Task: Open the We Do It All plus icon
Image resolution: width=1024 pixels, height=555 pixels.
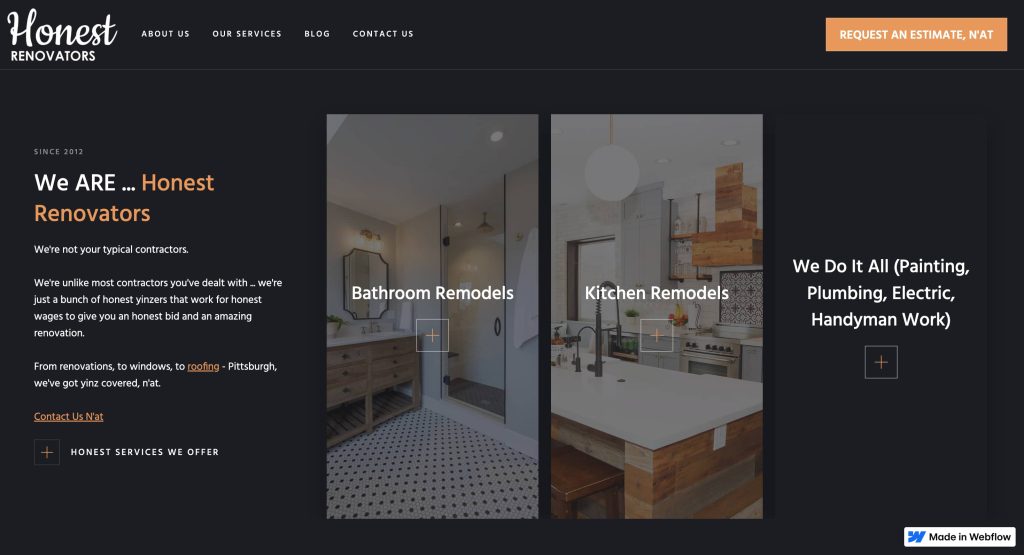Action: tap(881, 362)
